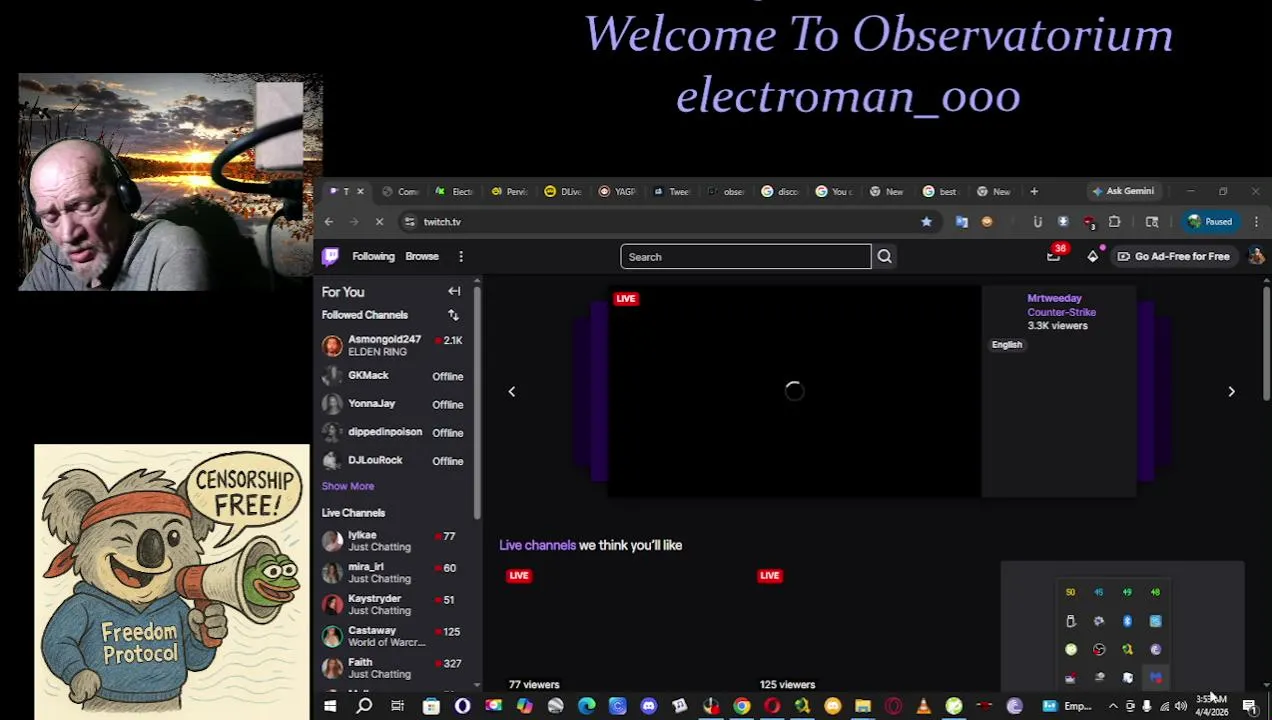1272x720 pixels.
Task: Open dippedinpoison followed channel
Action: coord(393,432)
